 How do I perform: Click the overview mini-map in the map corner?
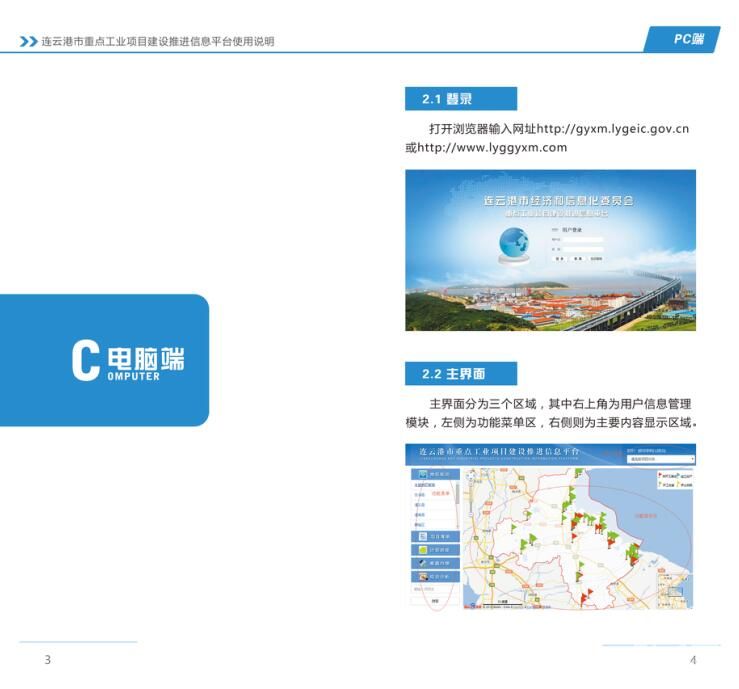[x=675, y=589]
